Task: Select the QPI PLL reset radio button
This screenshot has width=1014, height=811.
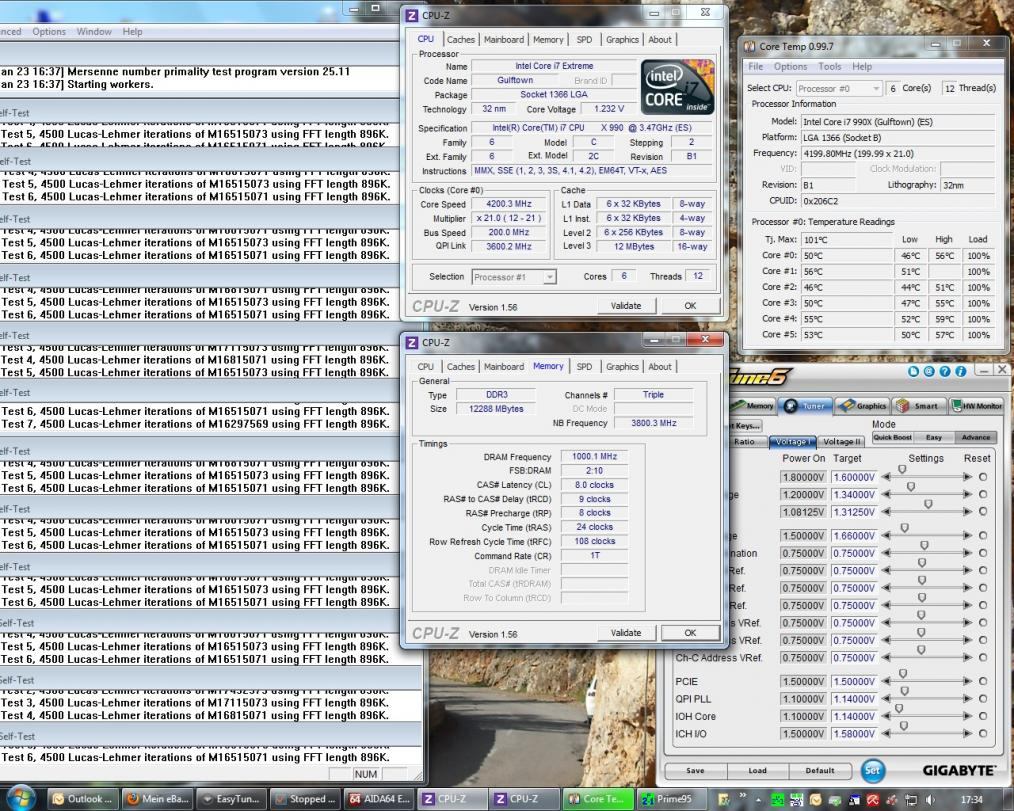Action: [983, 699]
